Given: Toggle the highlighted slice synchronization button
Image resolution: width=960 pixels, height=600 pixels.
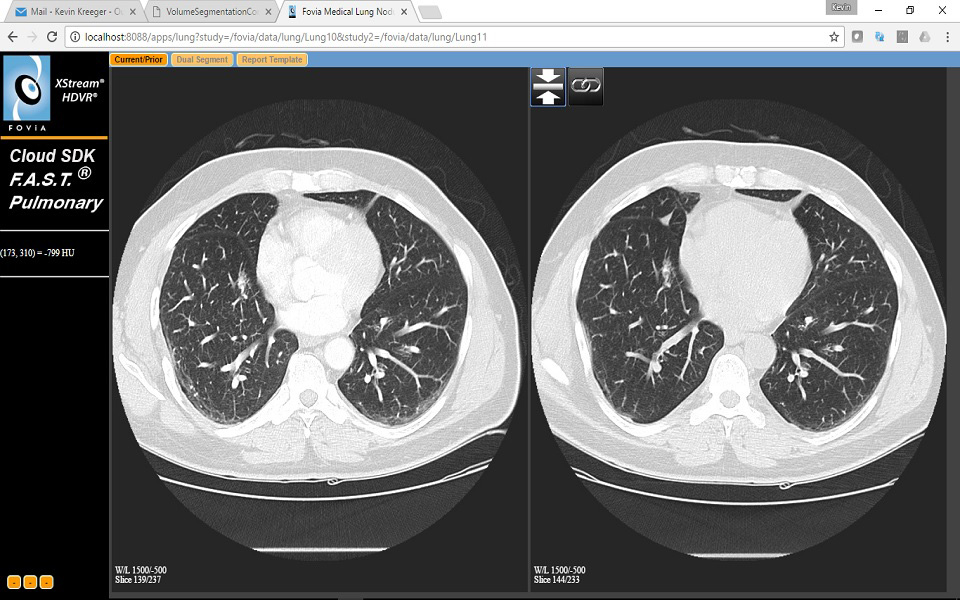Looking at the screenshot, I should (548, 86).
